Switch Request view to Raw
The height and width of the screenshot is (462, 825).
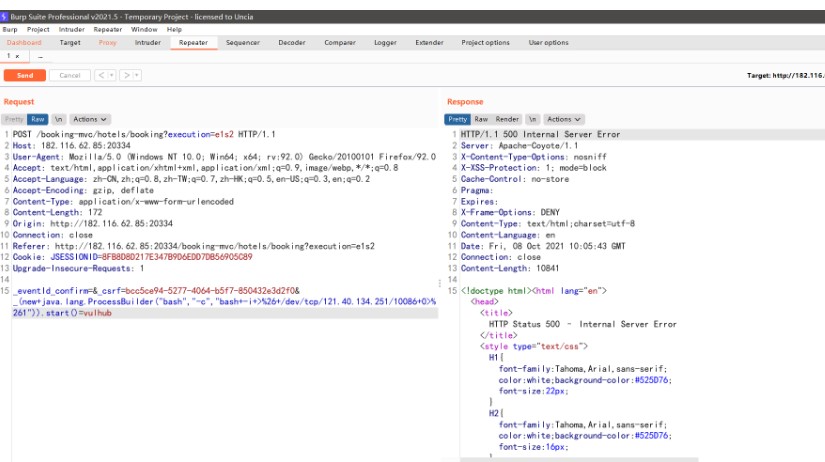point(37,119)
